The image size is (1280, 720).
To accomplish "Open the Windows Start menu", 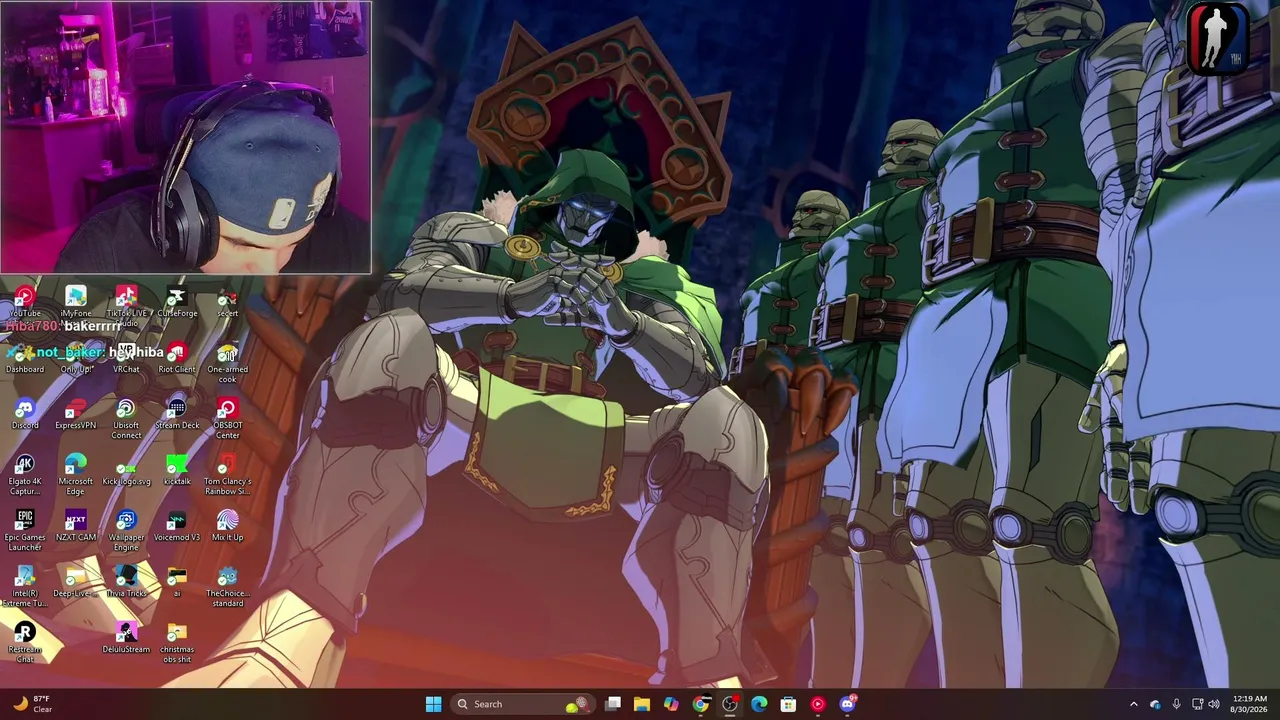I will click(x=433, y=704).
